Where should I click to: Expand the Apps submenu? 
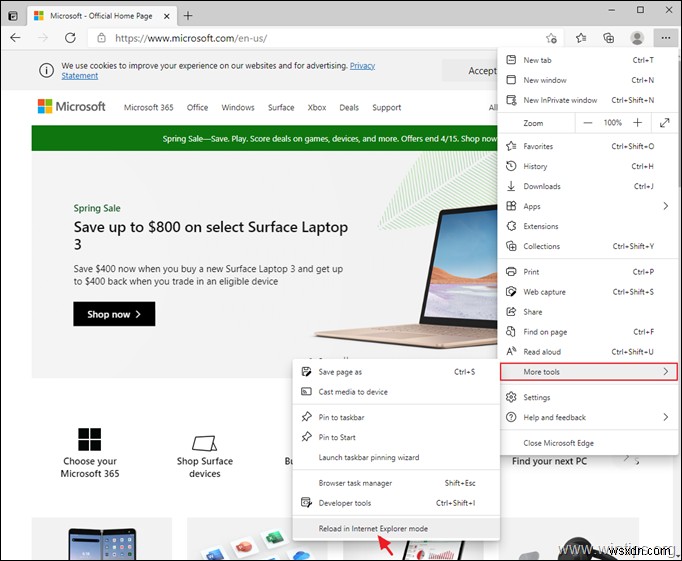click(x=588, y=206)
